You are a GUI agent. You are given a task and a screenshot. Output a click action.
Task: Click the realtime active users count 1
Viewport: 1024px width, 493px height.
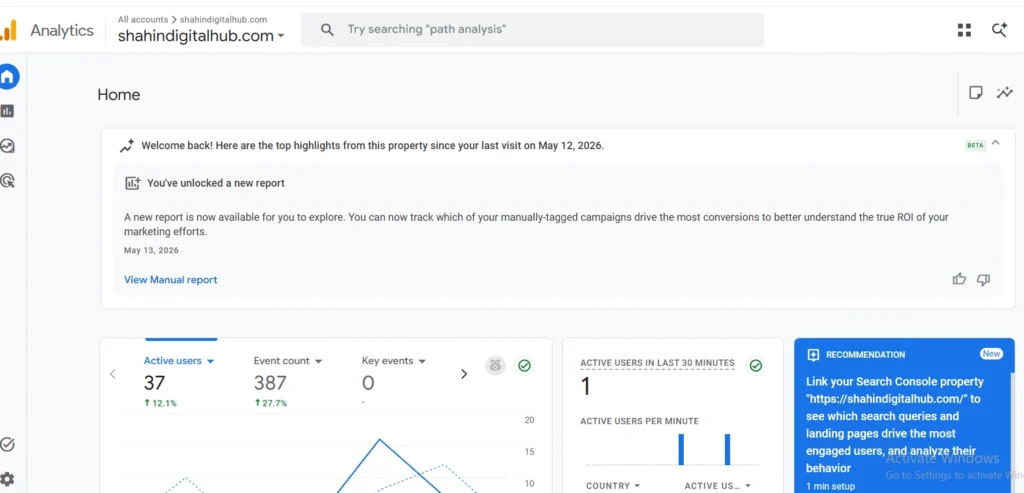[x=586, y=387]
